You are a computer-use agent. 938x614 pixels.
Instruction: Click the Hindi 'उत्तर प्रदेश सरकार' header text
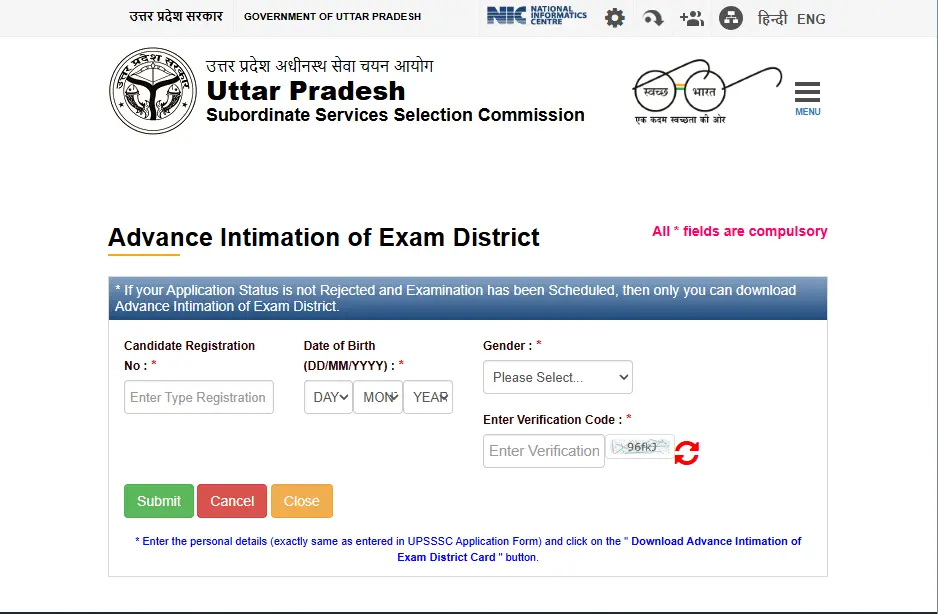click(x=176, y=16)
